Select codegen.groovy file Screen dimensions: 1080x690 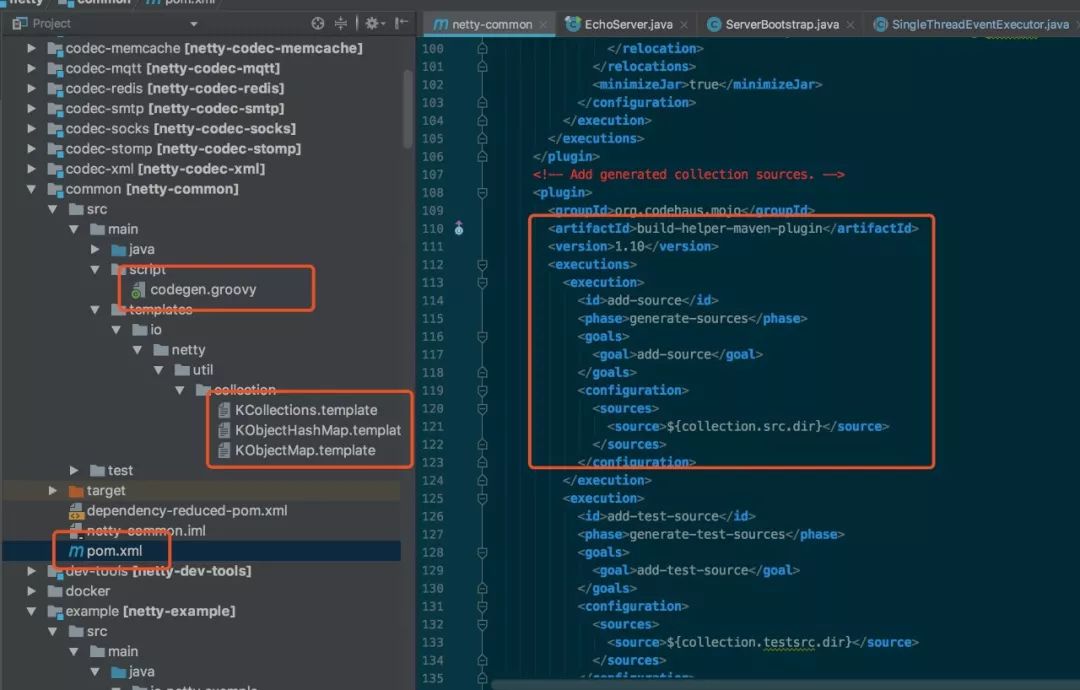tap(194, 289)
